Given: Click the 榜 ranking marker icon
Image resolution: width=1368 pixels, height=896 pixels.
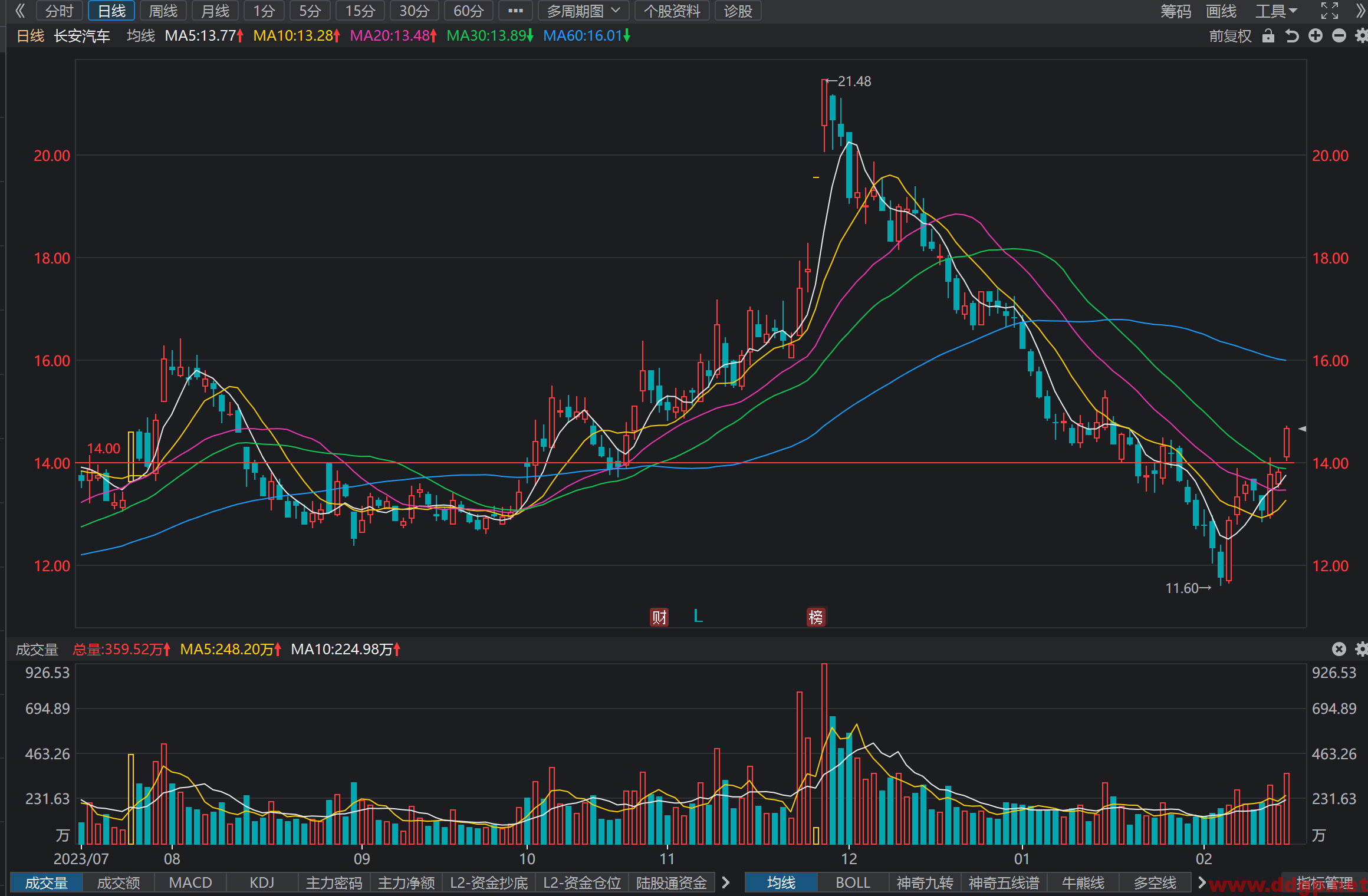Looking at the screenshot, I should tap(816, 617).
